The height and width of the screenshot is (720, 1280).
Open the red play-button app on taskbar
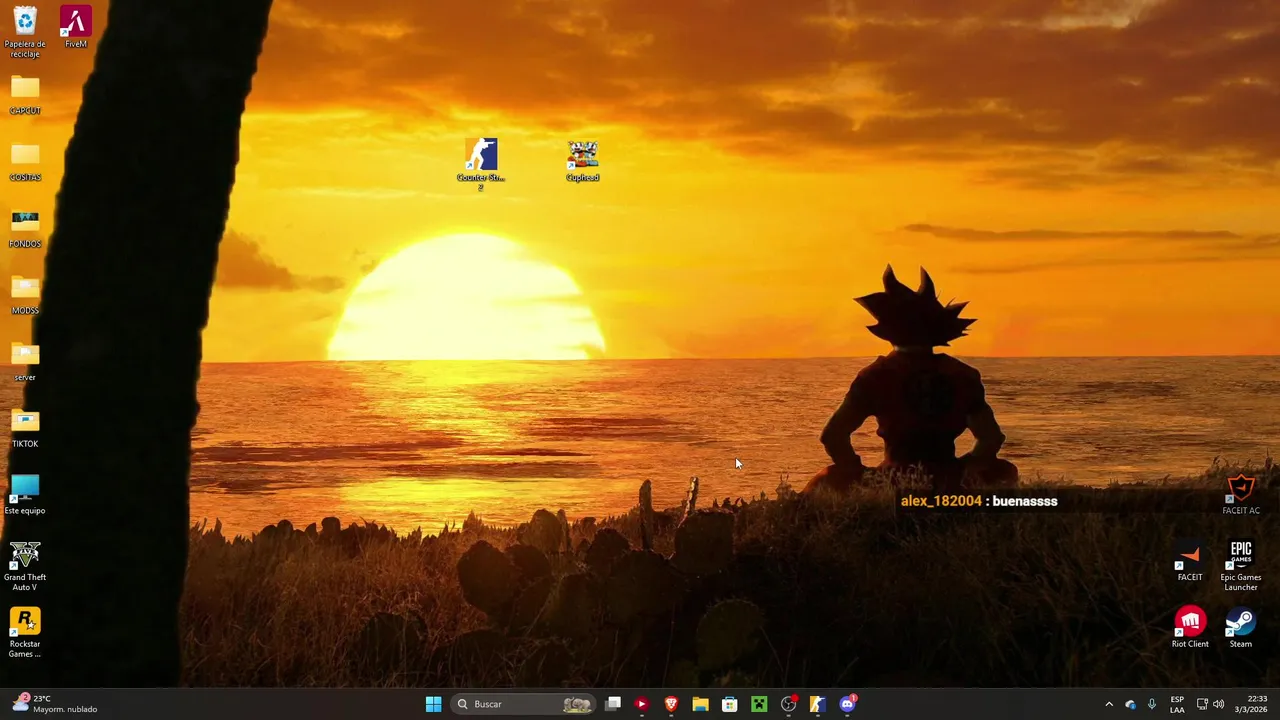coord(642,704)
